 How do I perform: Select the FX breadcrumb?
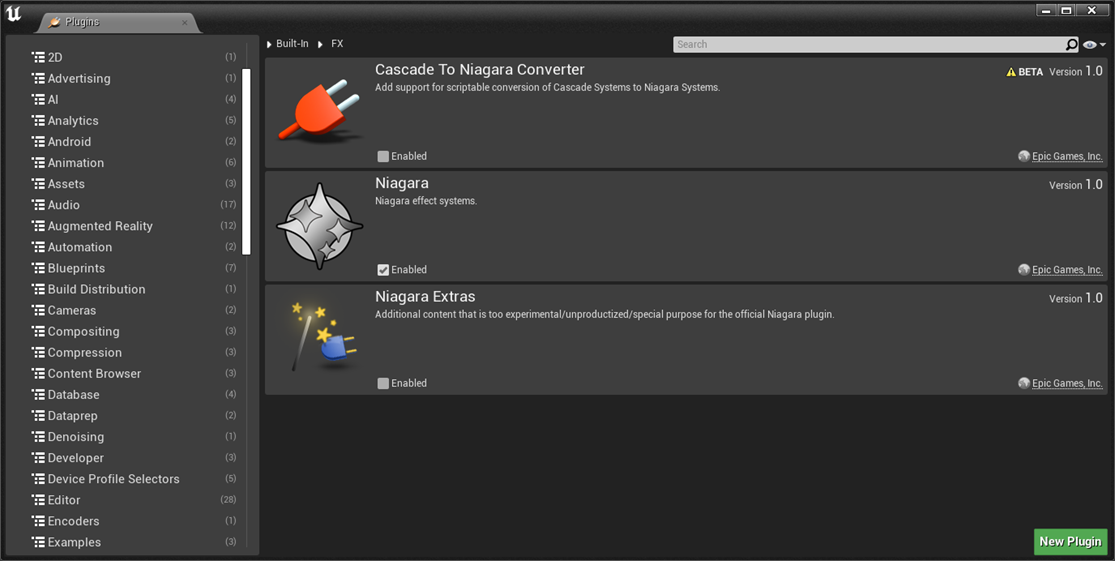pyautogui.click(x=337, y=43)
